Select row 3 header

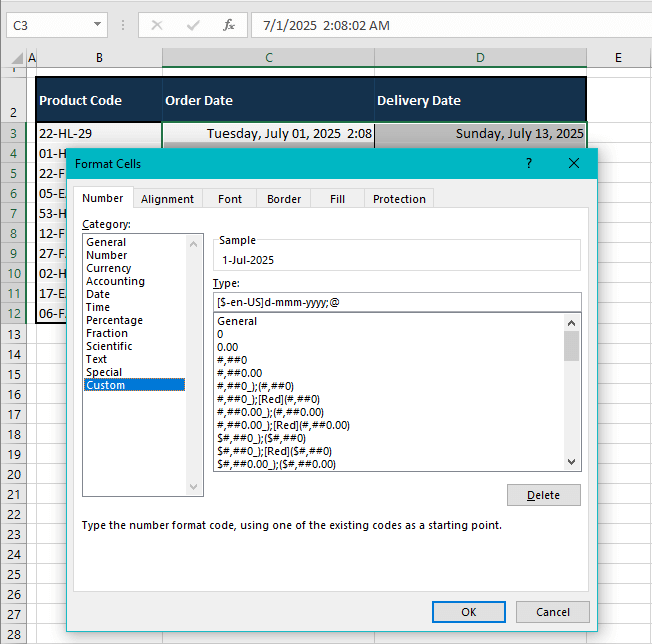14,133
